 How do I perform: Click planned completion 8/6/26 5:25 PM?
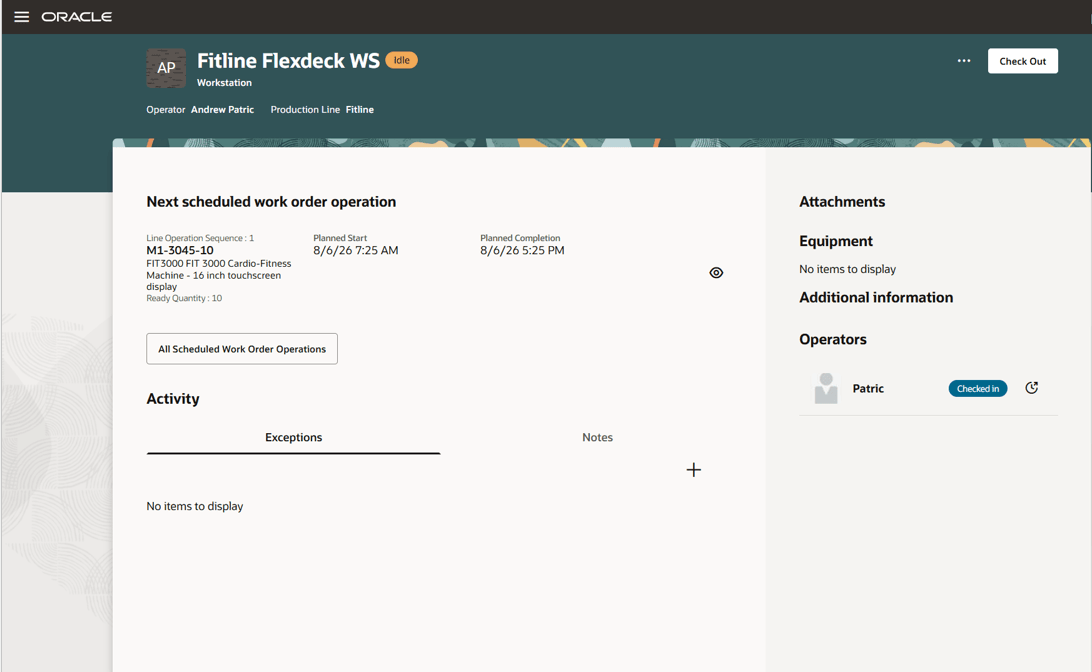[522, 251]
